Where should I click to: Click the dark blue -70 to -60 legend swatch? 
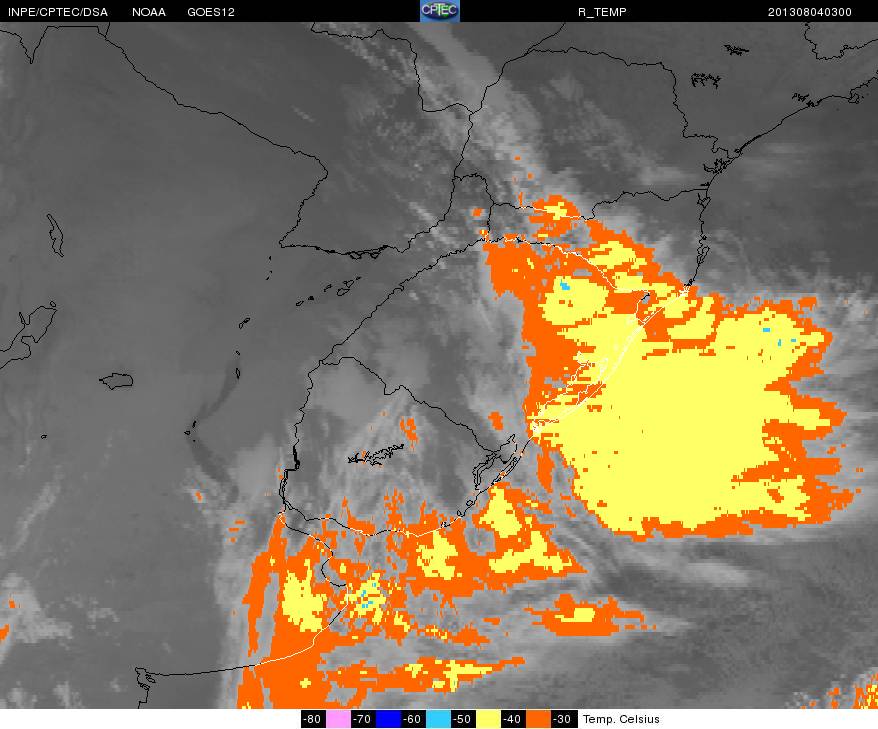pos(388,719)
